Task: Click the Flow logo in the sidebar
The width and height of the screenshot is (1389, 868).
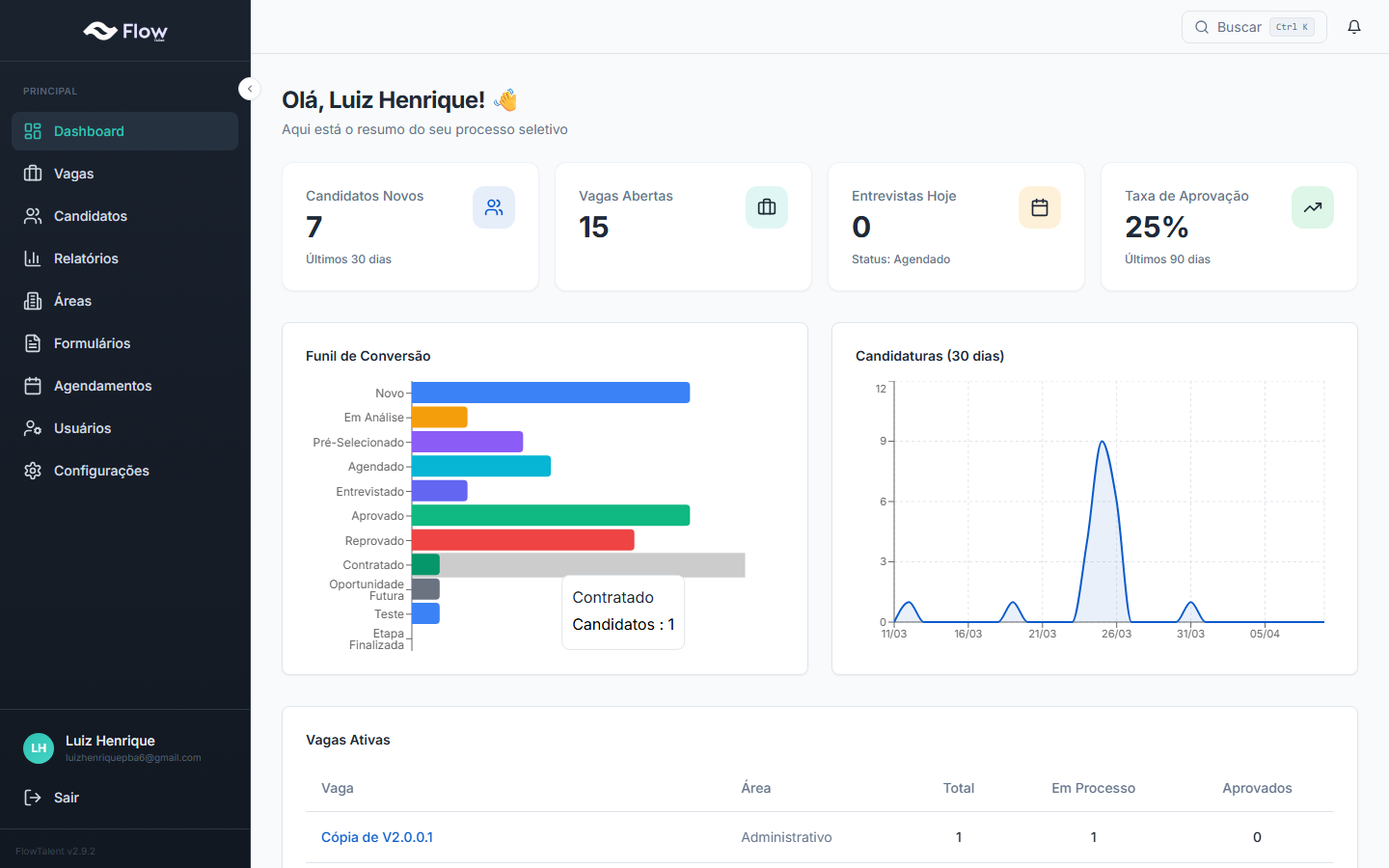Action: tap(124, 31)
